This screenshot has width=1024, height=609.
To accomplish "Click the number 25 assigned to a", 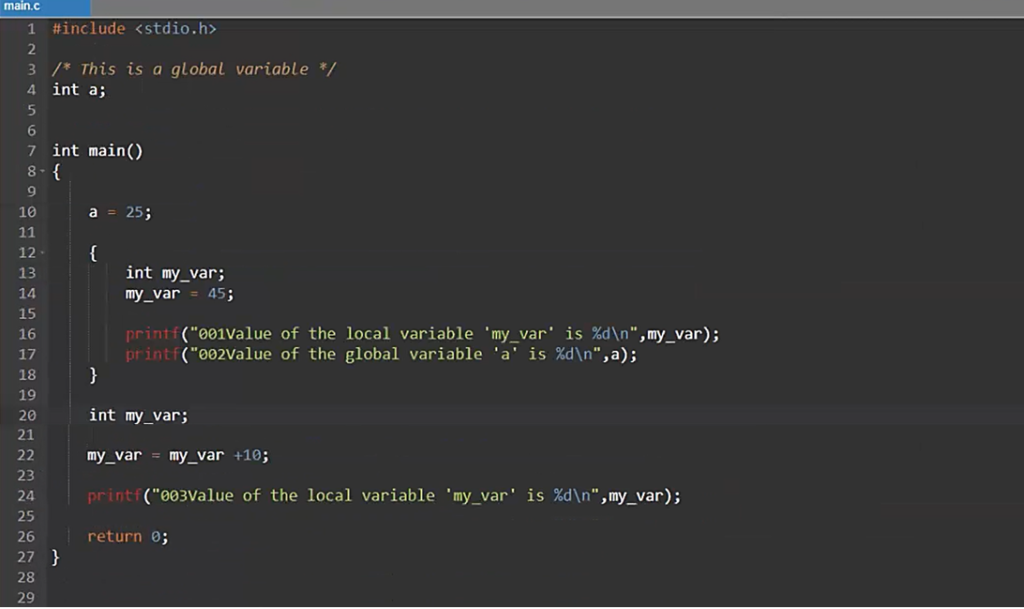I will click(x=135, y=212).
